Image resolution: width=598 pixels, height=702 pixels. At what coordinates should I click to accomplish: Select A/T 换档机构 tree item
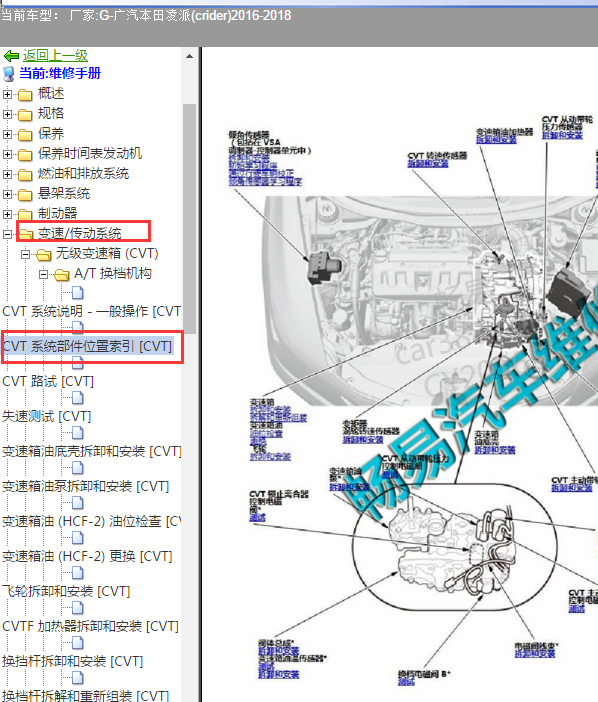(x=113, y=274)
